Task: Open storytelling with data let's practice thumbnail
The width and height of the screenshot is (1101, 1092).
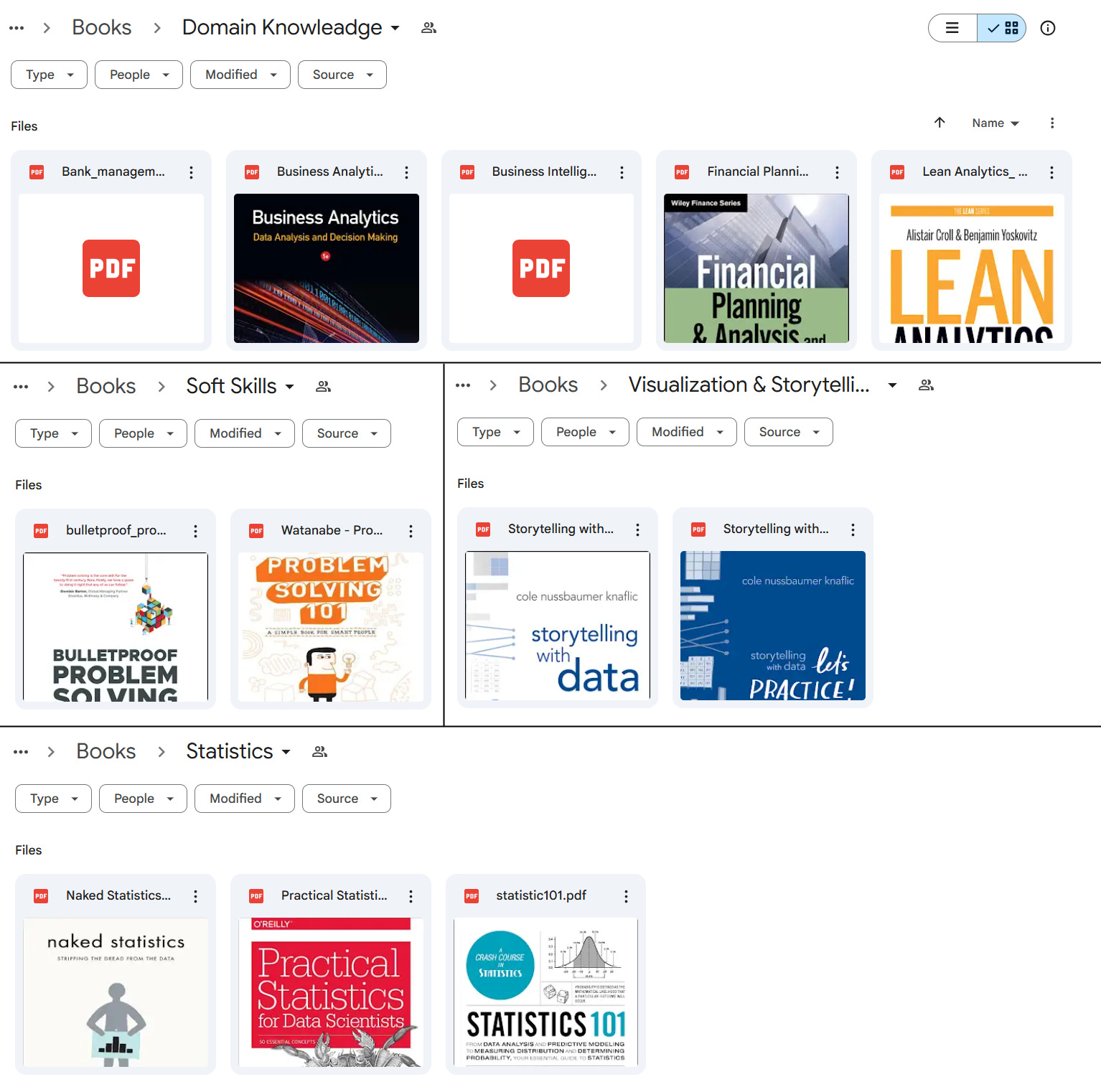Action: (x=773, y=625)
